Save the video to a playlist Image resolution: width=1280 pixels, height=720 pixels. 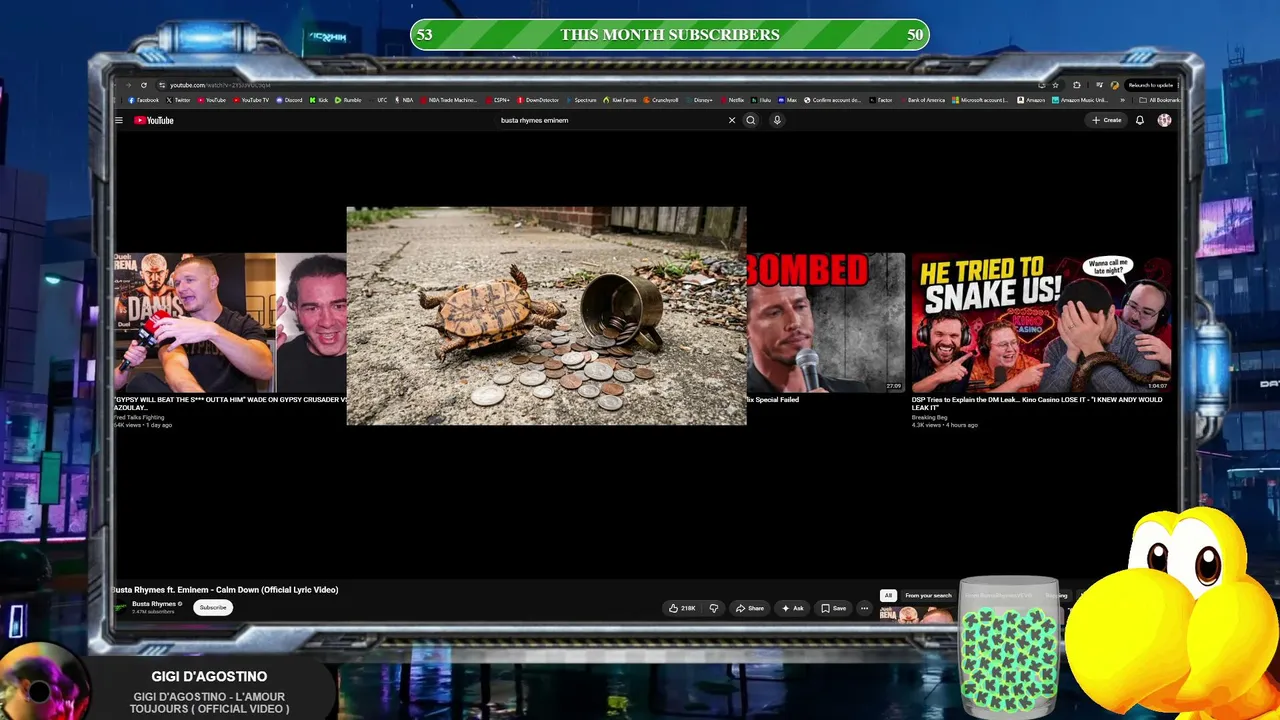coord(834,608)
